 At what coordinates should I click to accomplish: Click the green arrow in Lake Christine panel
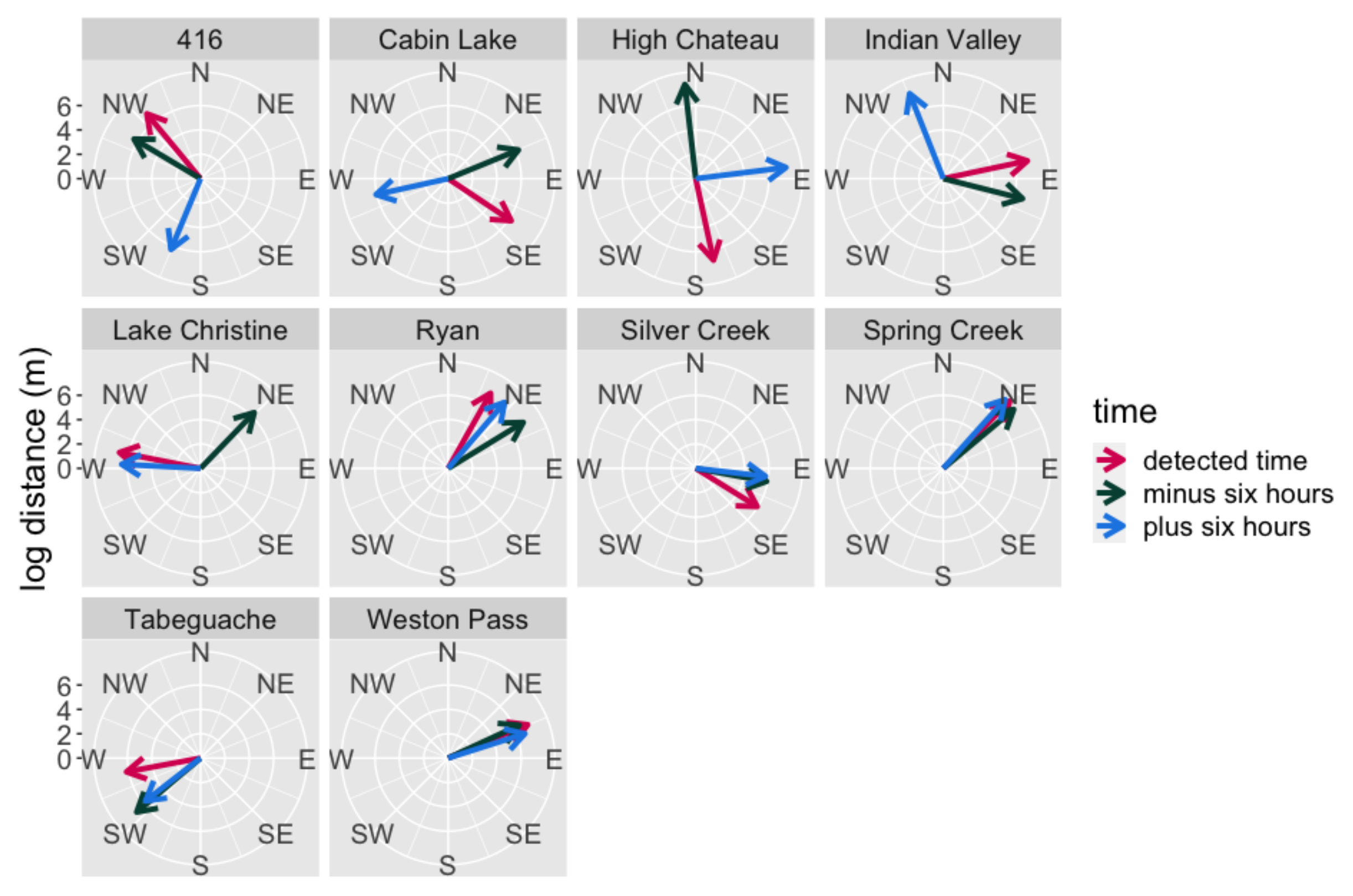pyautogui.click(x=228, y=439)
